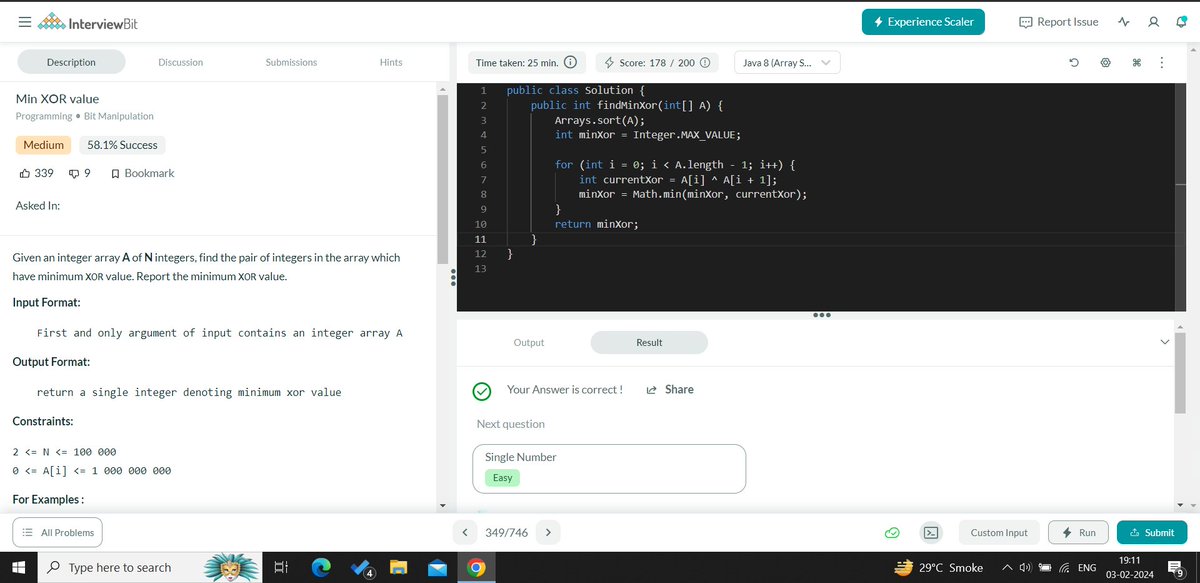Image resolution: width=1200 pixels, height=583 pixels.
Task: Open the activity pulse icon in header
Action: 1124,22
